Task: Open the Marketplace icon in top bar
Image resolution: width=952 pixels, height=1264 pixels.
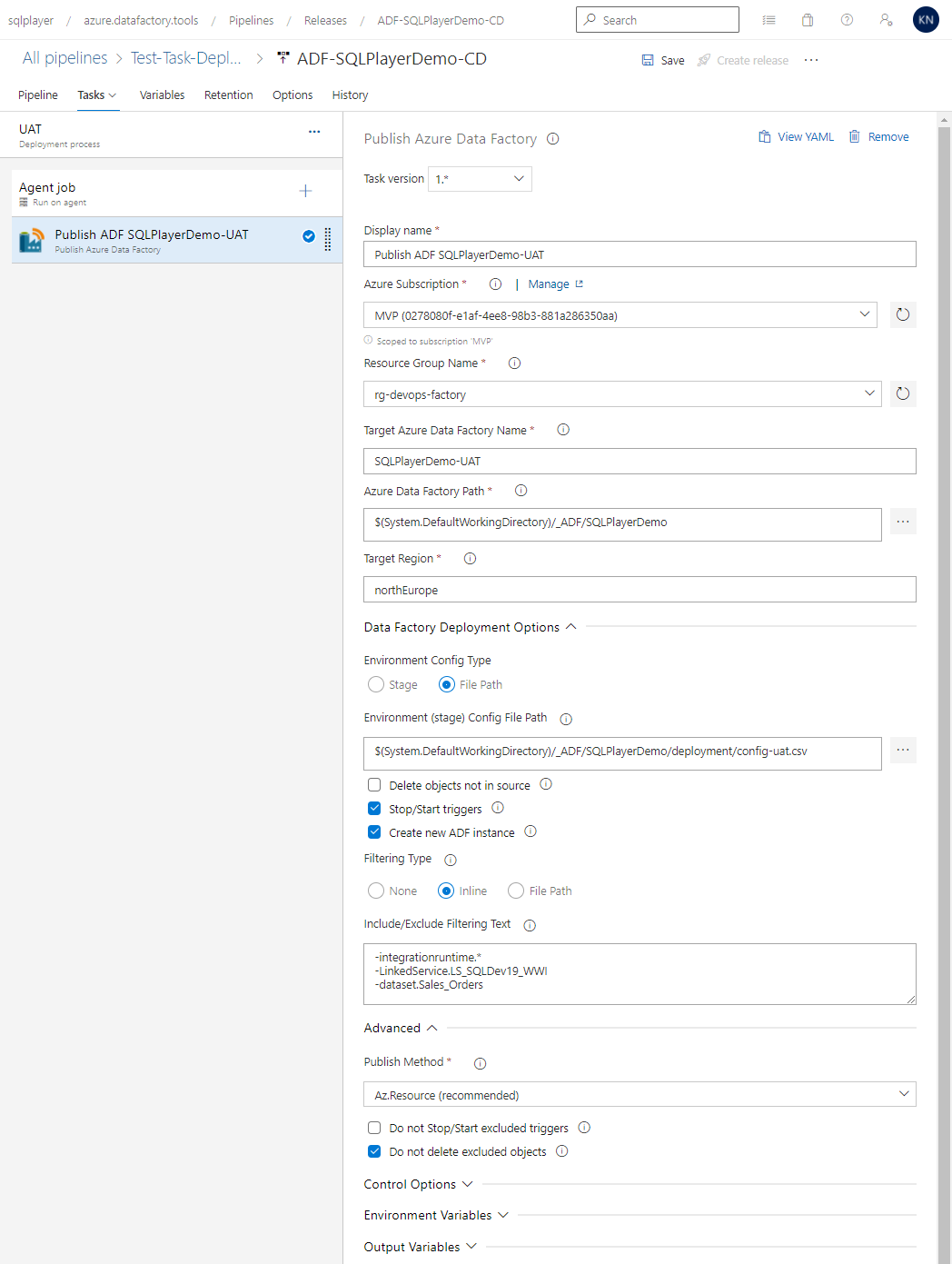Action: coord(807,19)
